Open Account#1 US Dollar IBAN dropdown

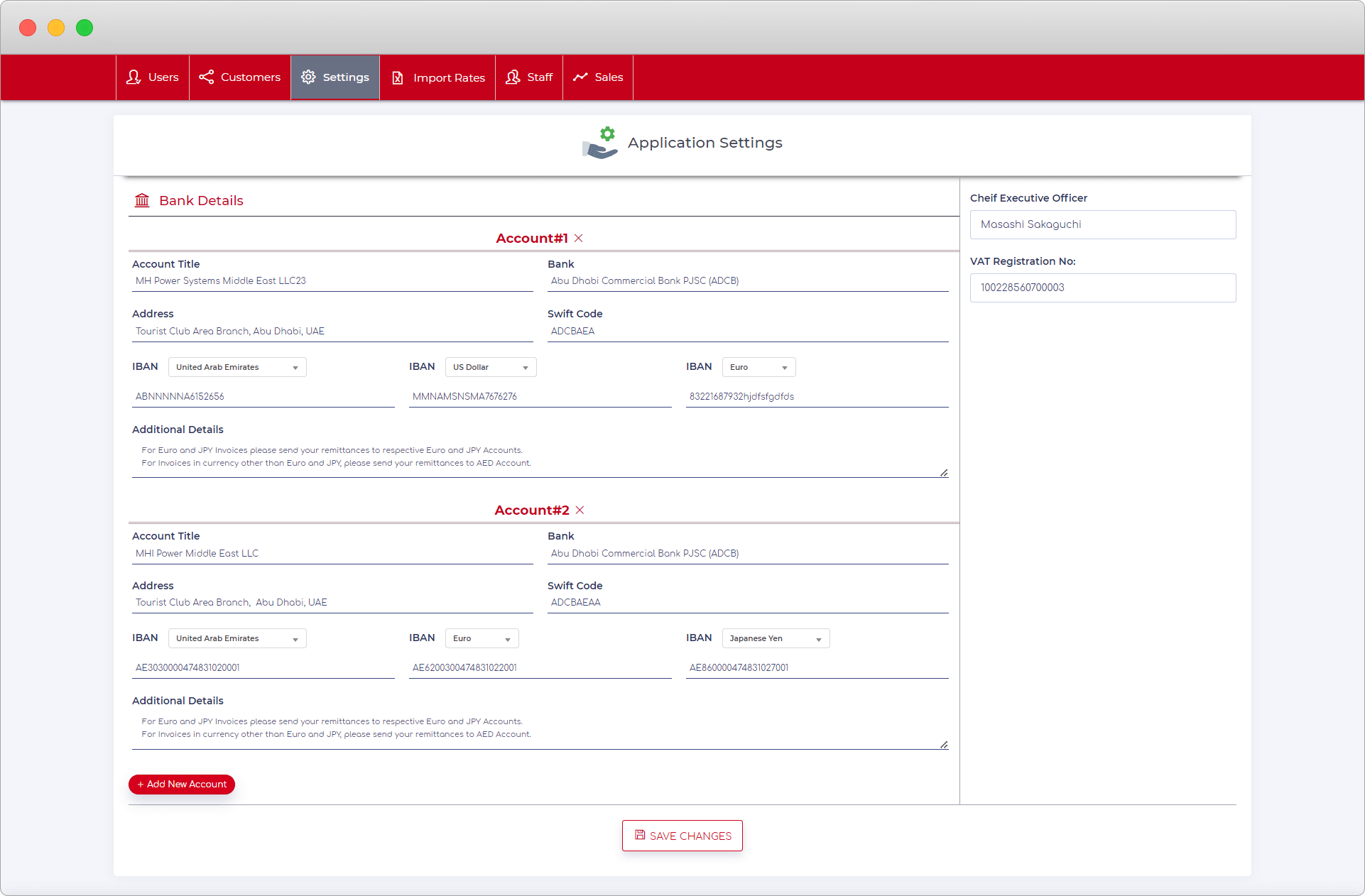pyautogui.click(x=491, y=367)
